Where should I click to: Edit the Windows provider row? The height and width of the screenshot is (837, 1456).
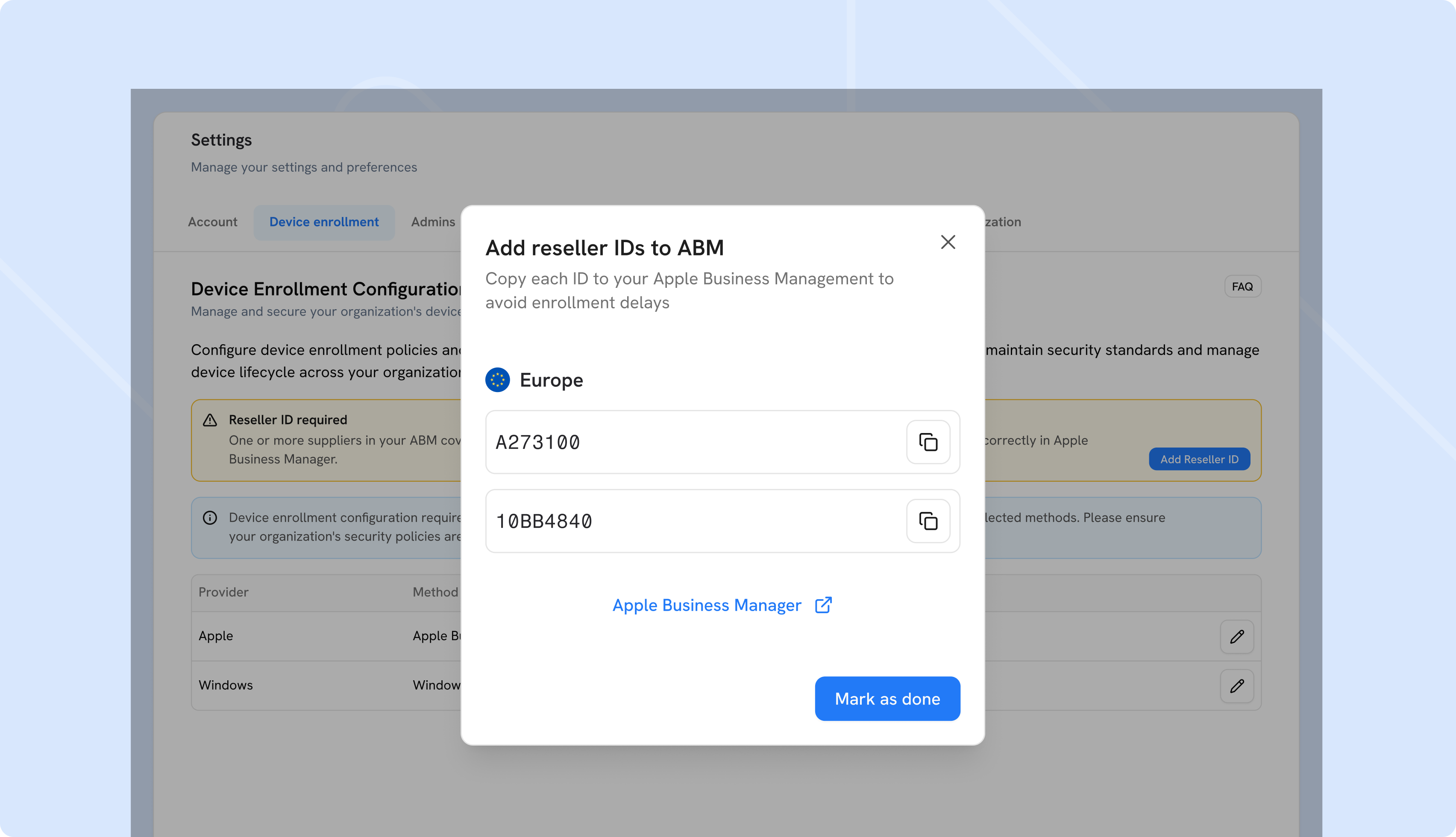coord(1237,685)
